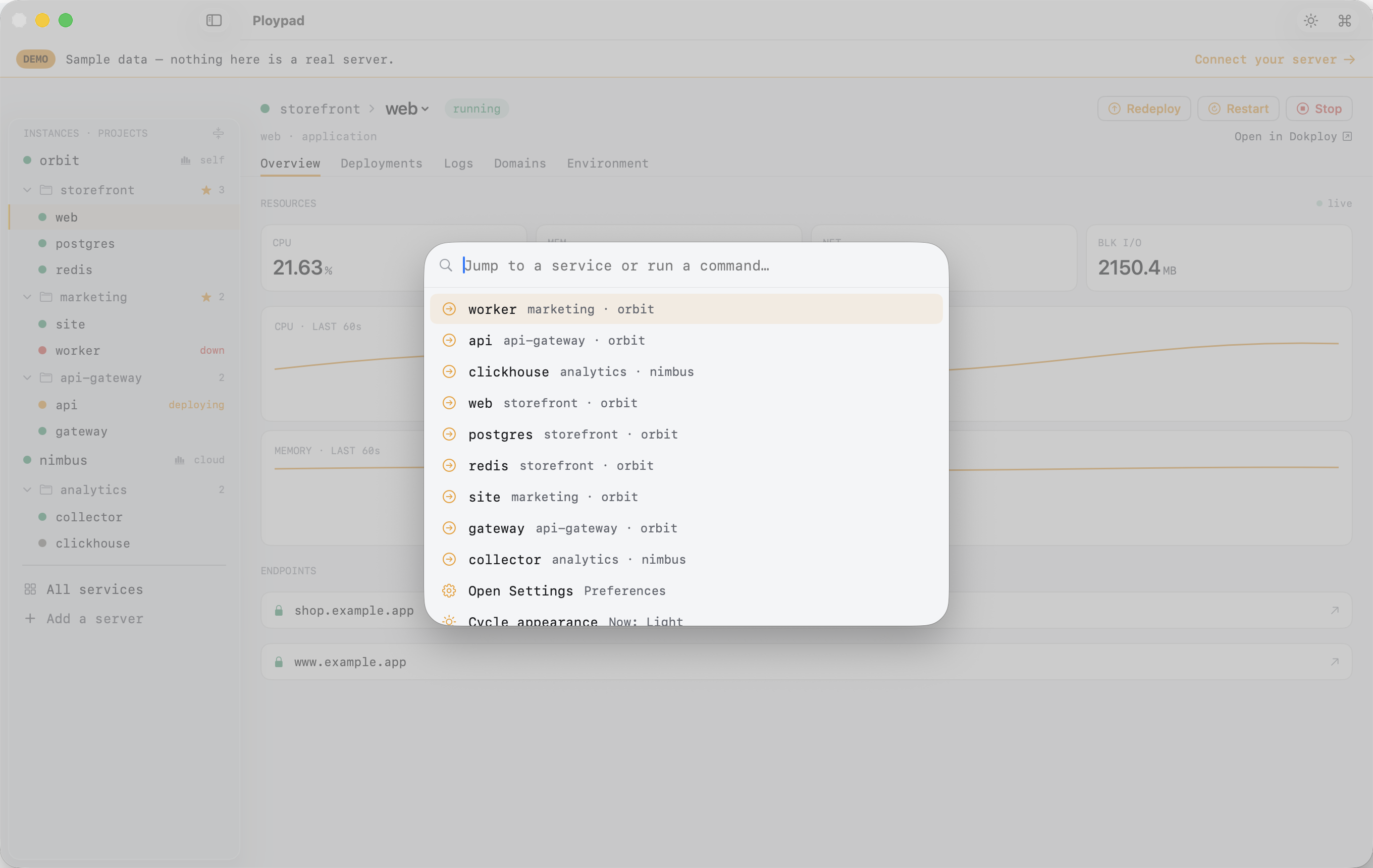This screenshot has width=1373, height=868.
Task: Select the redis service in sidebar
Action: click(124, 269)
